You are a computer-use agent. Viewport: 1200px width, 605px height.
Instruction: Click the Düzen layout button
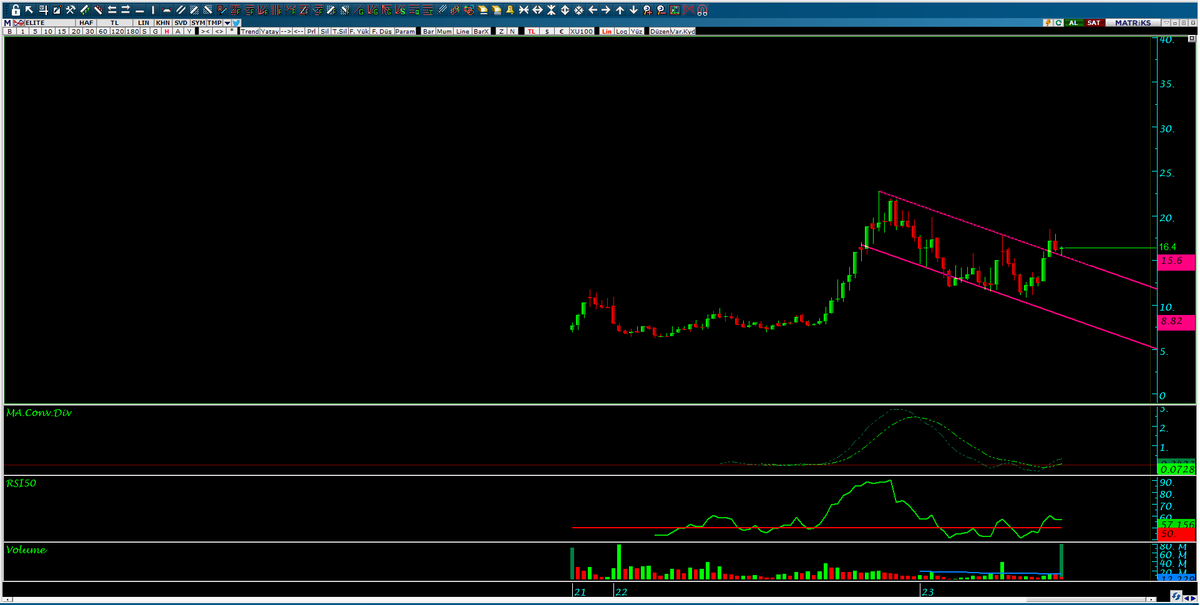[x=660, y=31]
